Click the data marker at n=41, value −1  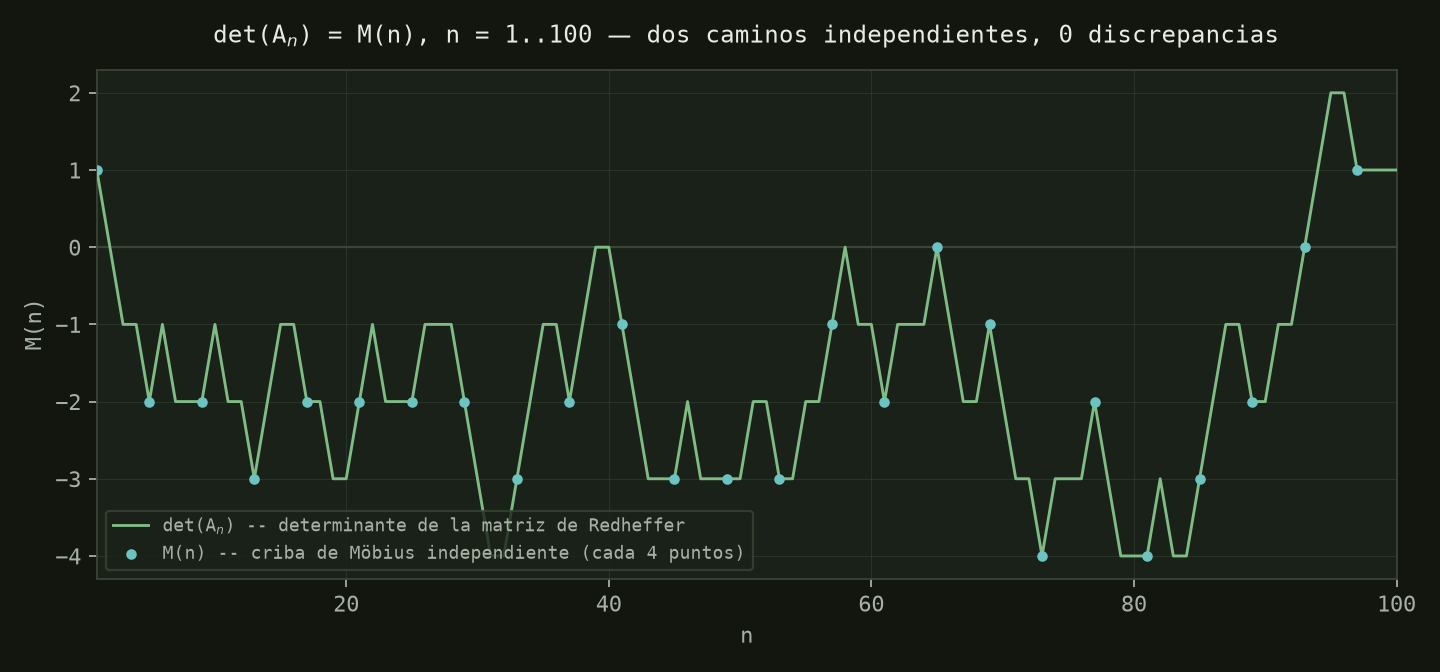622,324
